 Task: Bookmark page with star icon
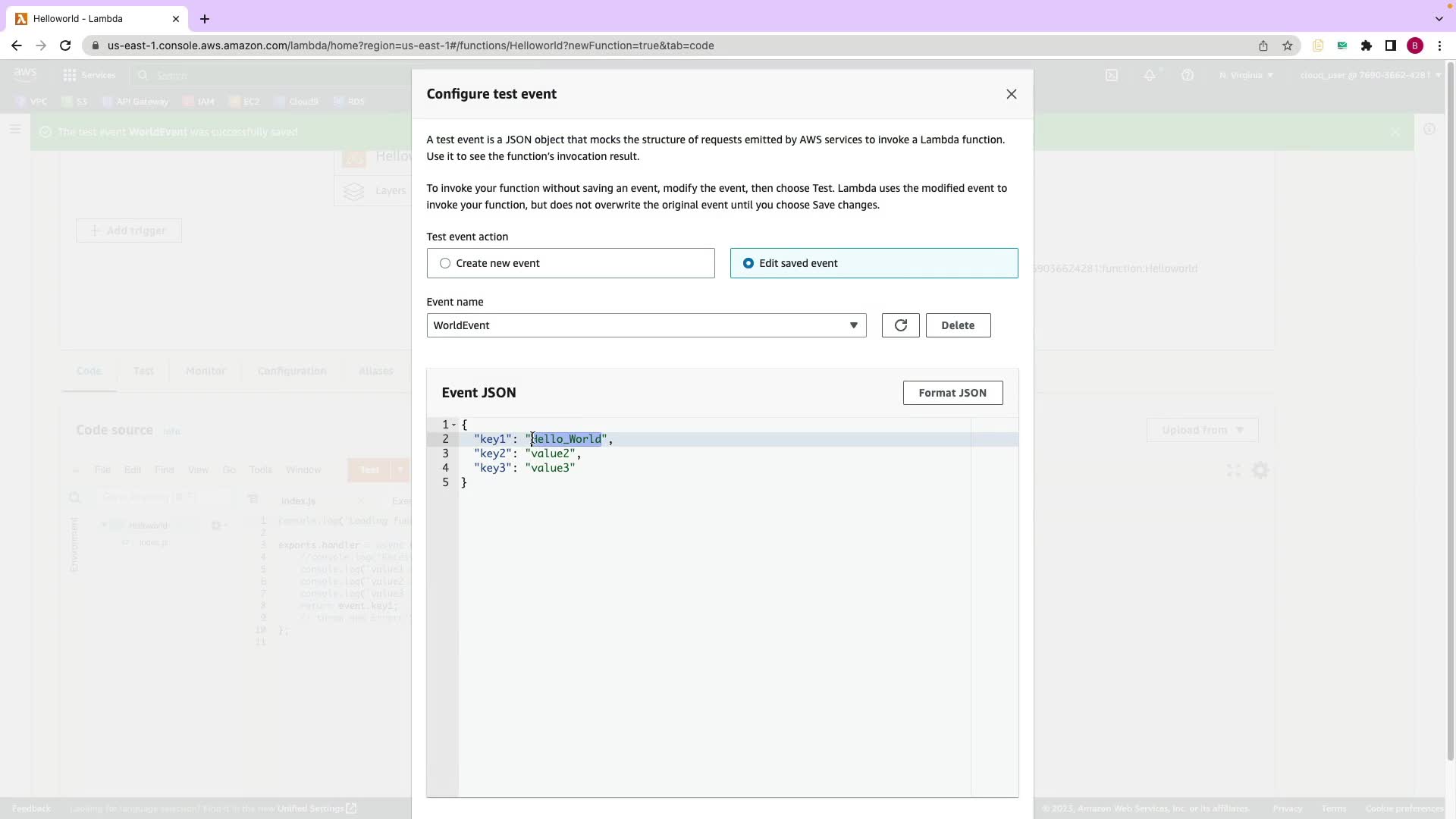[1287, 45]
